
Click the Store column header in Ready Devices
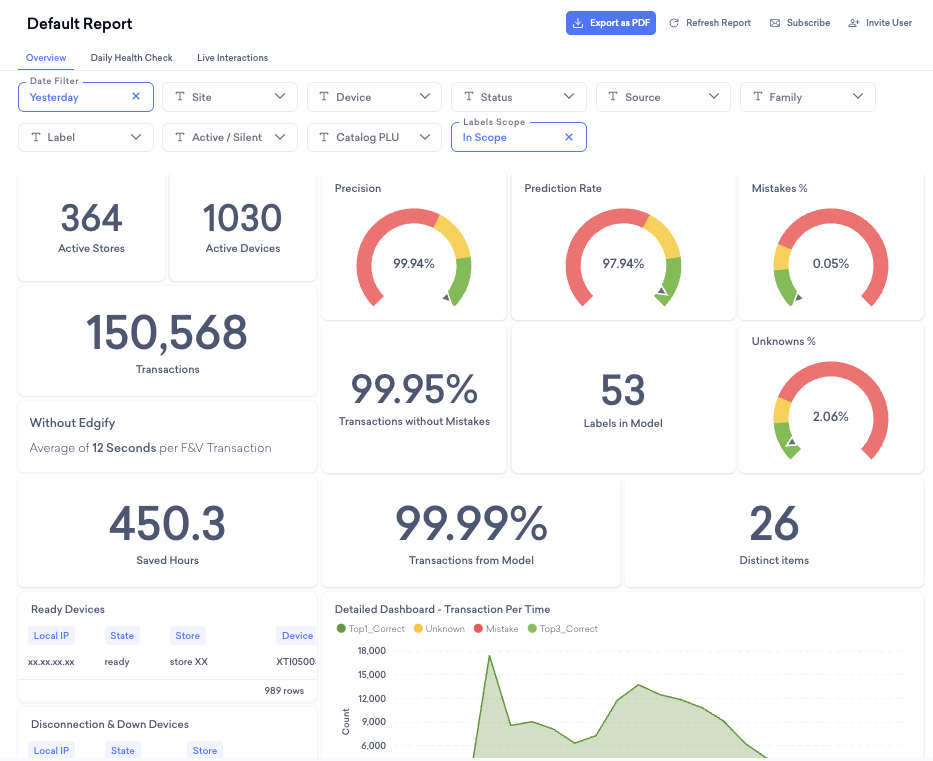[x=187, y=635]
